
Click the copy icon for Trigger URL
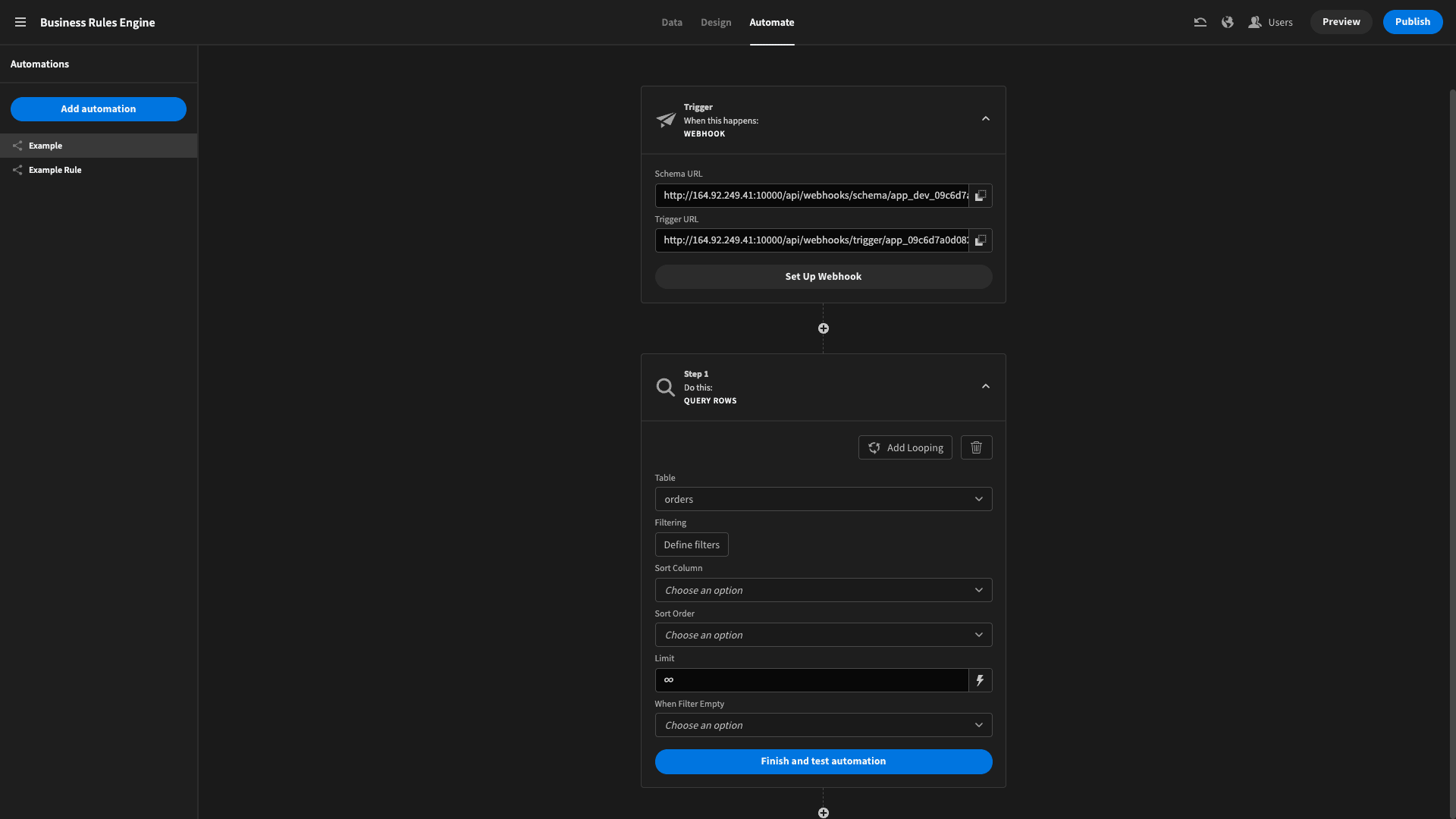coord(981,240)
